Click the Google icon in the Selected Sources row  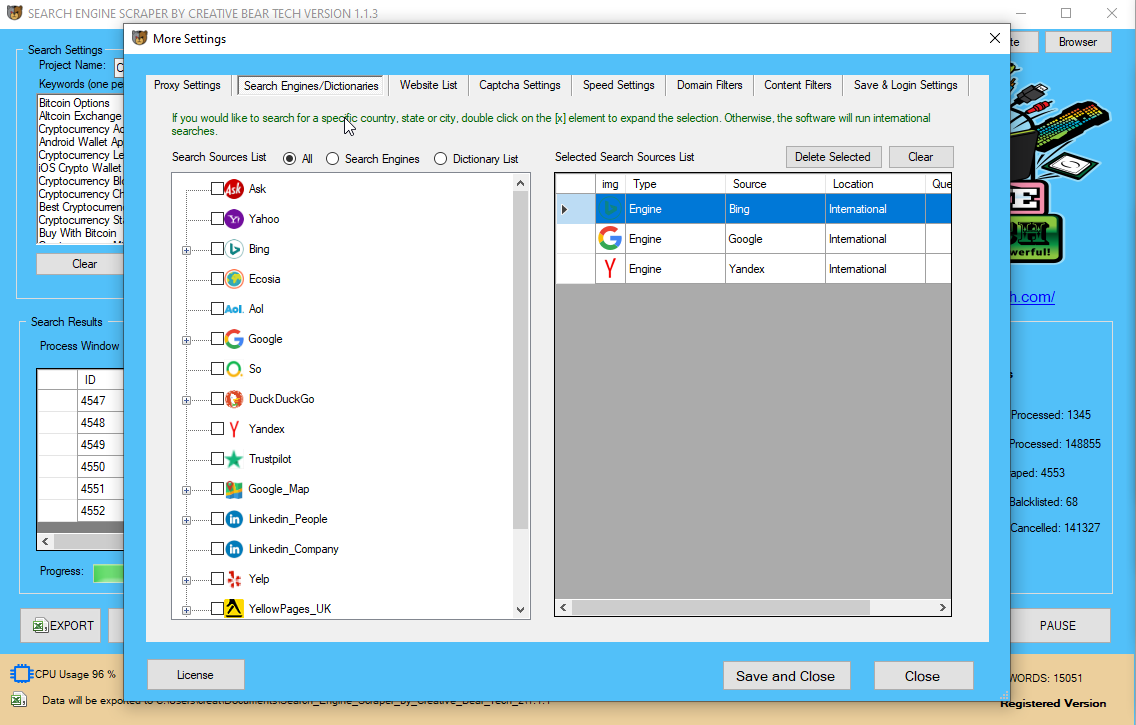pos(610,239)
